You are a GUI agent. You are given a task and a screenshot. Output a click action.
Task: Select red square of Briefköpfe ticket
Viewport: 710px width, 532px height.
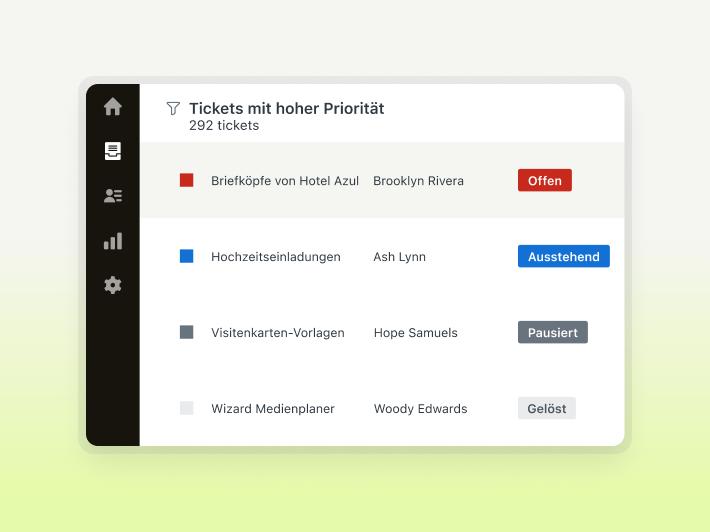[187, 180]
